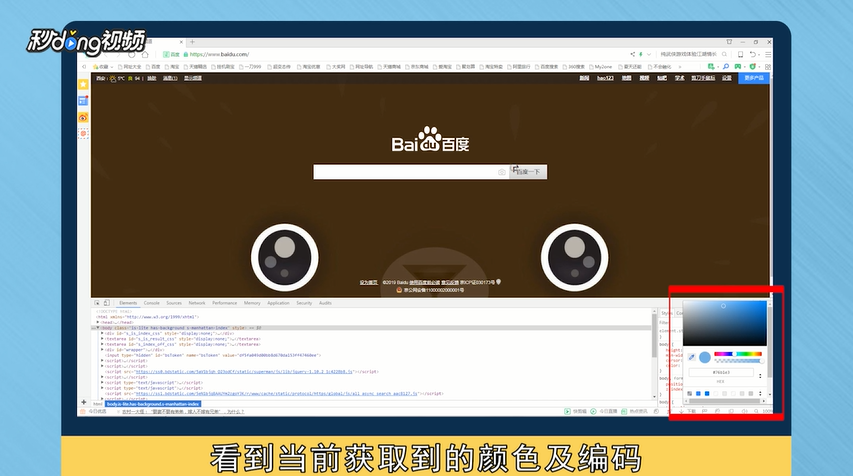This screenshot has width=853, height=476.
Task: Click the HEX color code input field
Action: coord(721,373)
